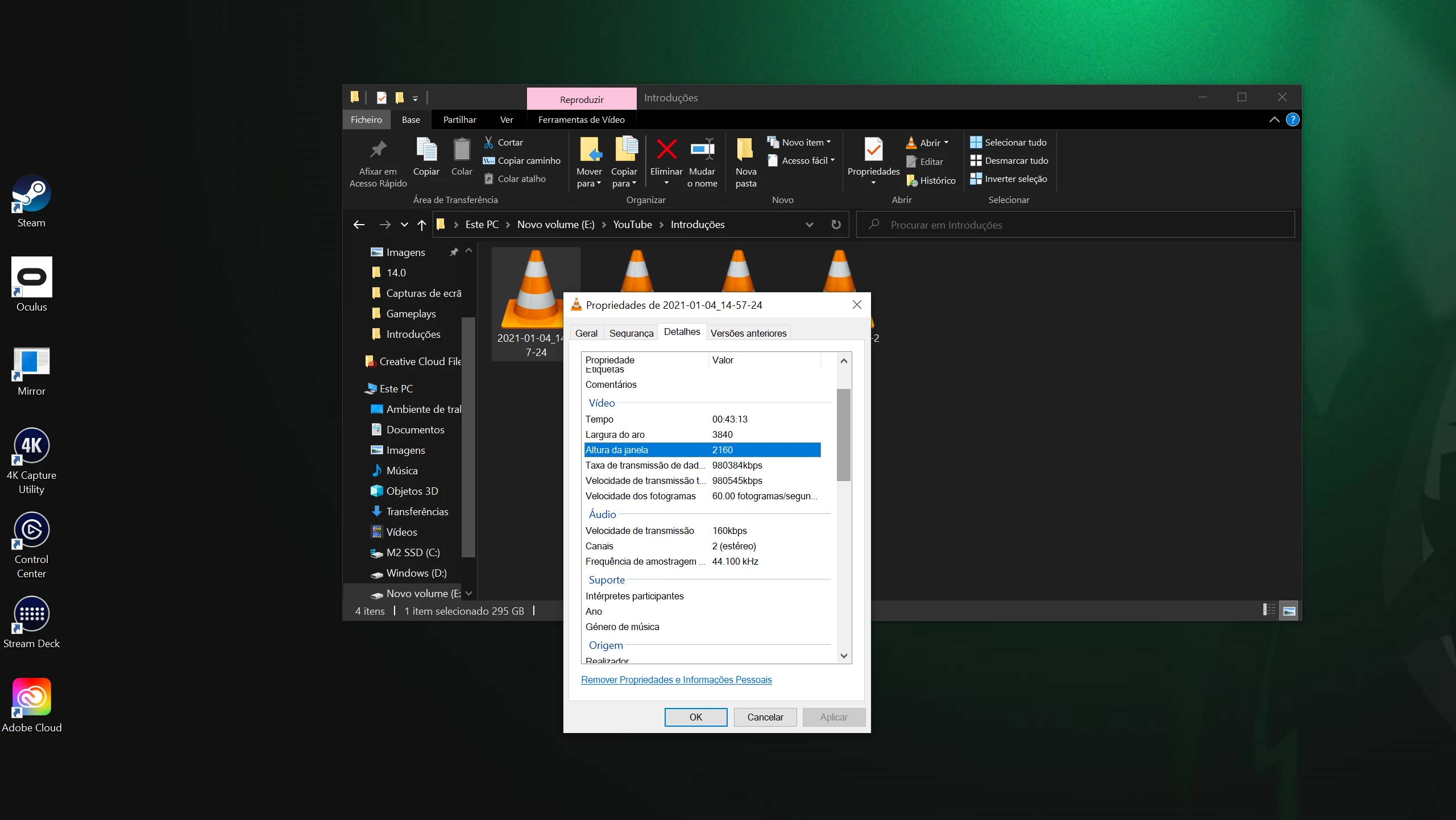Screen dimensions: 1456x820
Task: Click Selecionar tudo in ribbon
Action: [1009, 142]
